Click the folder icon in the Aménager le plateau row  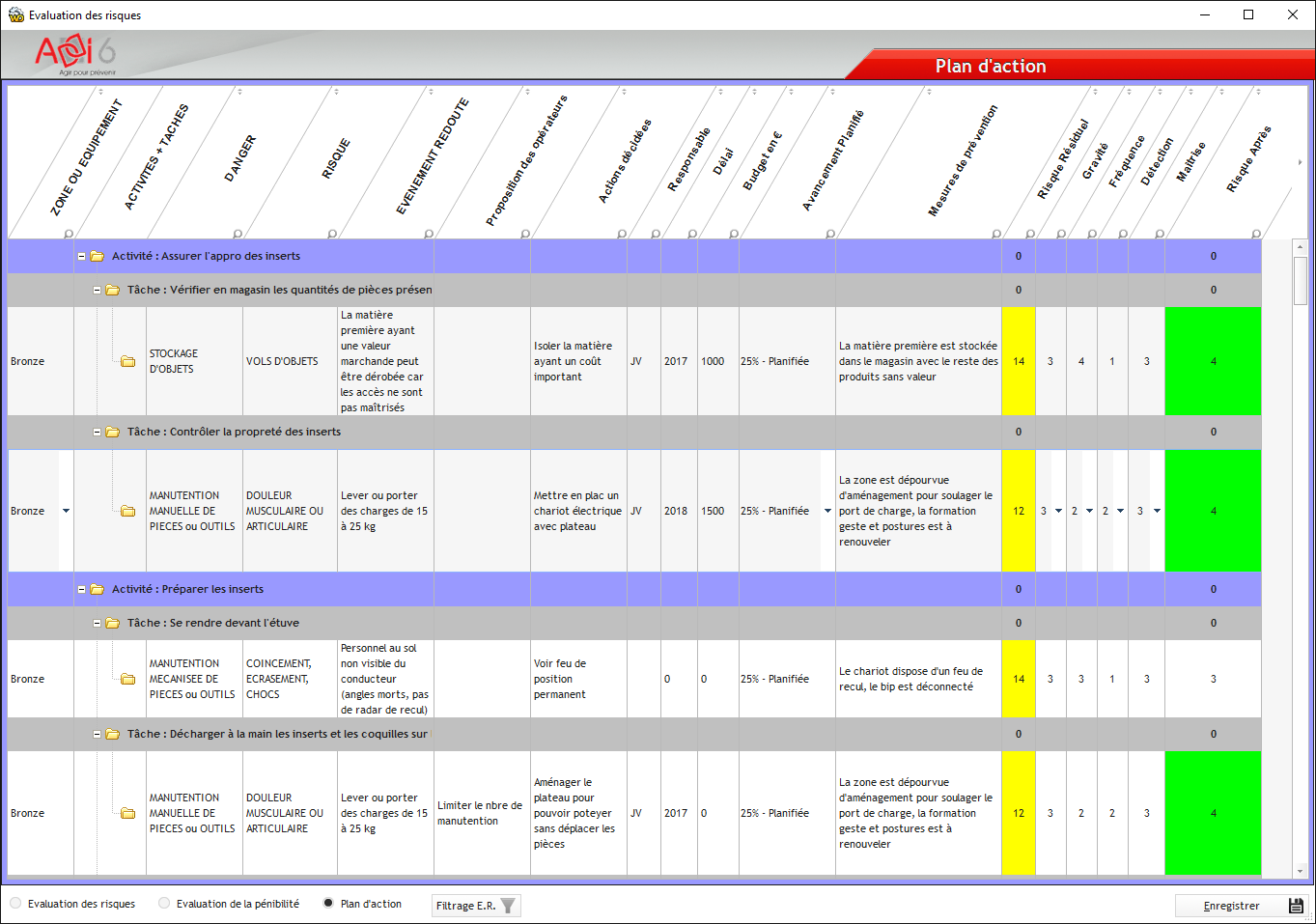point(128,814)
